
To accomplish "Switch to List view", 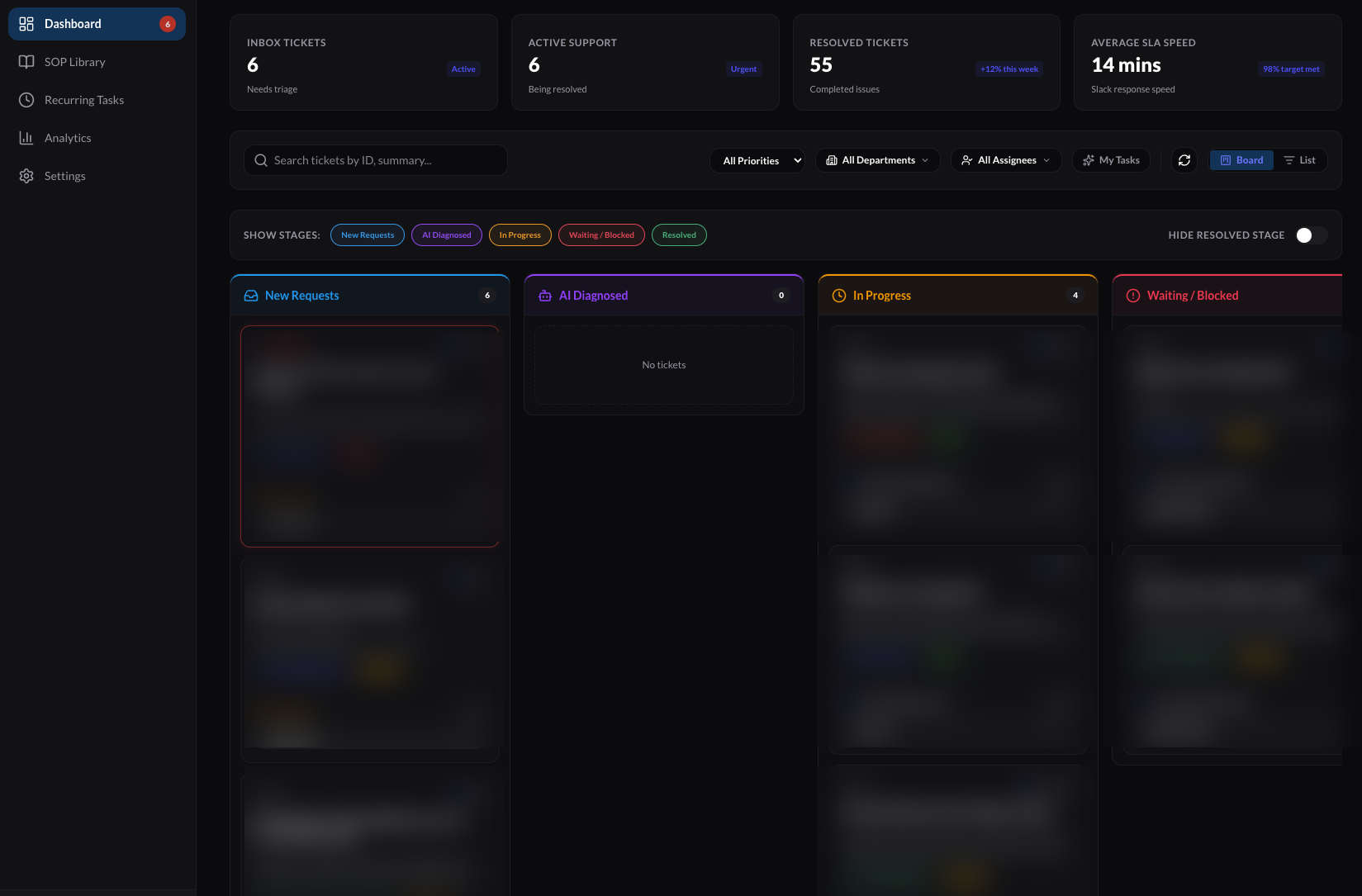I will 1300,160.
